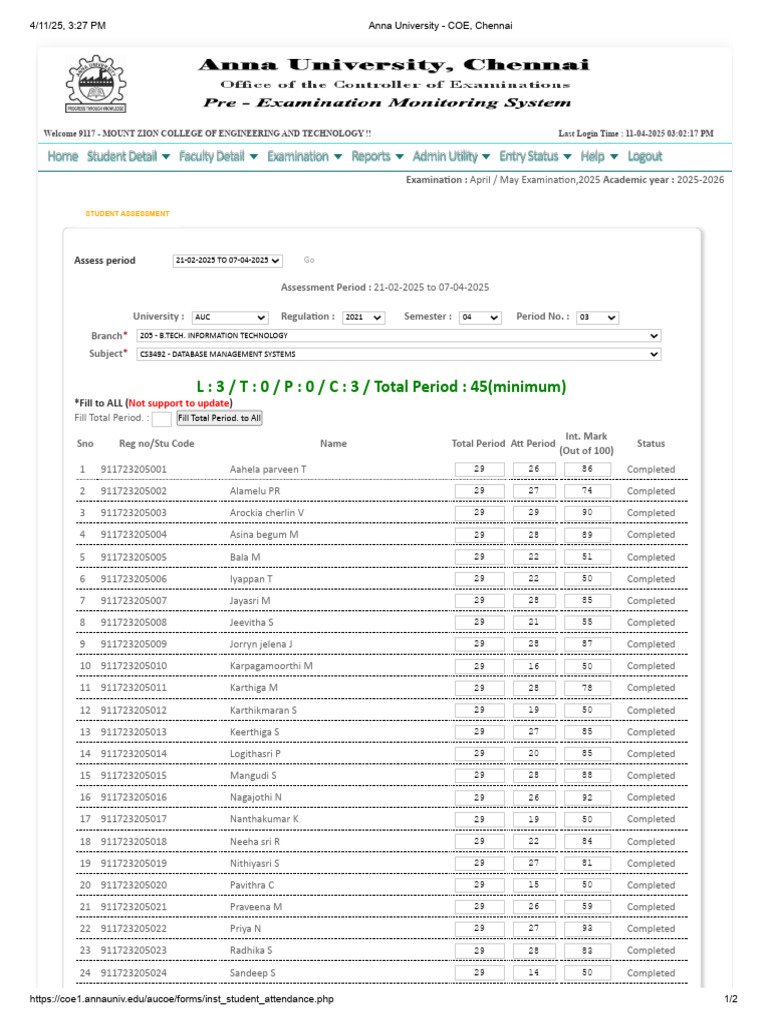
Task: Click Completed status for Jayasri M
Action: coord(650,601)
